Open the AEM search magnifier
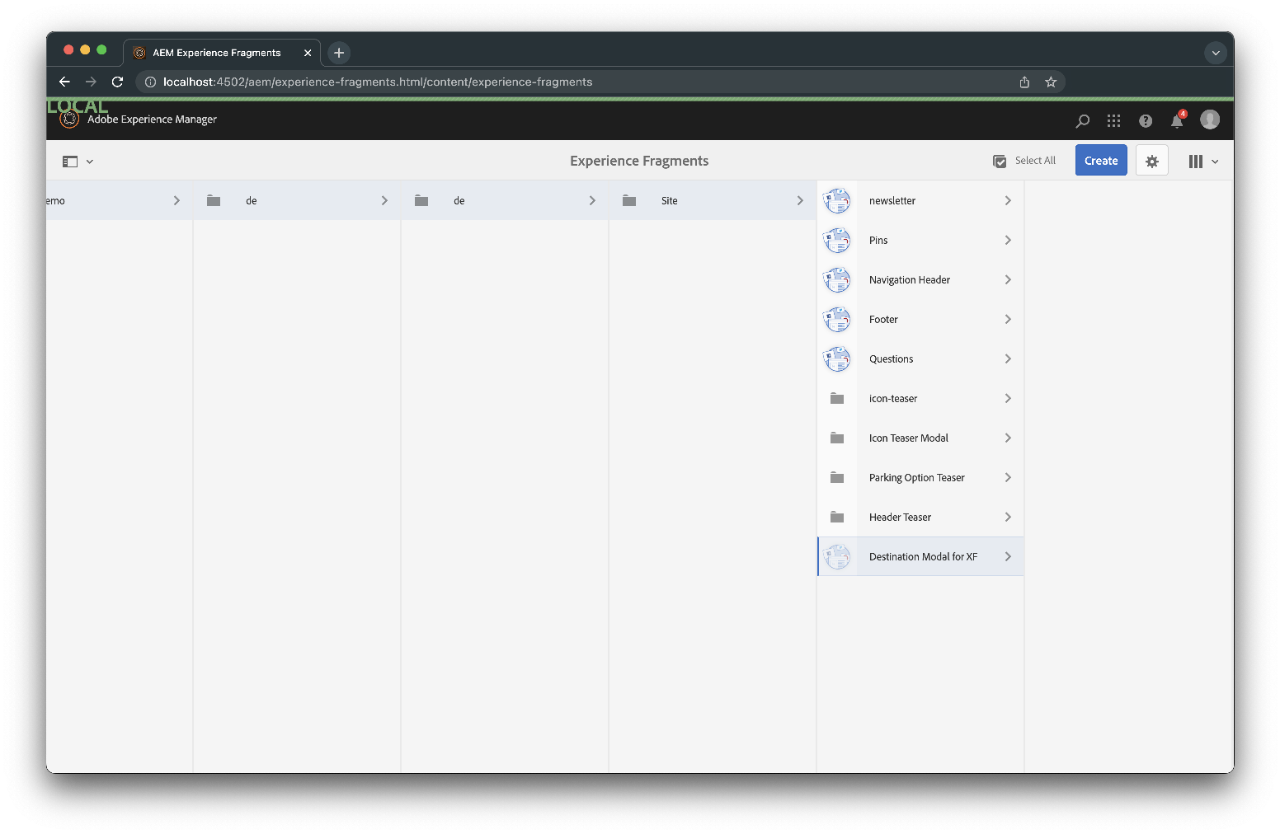 (1081, 120)
